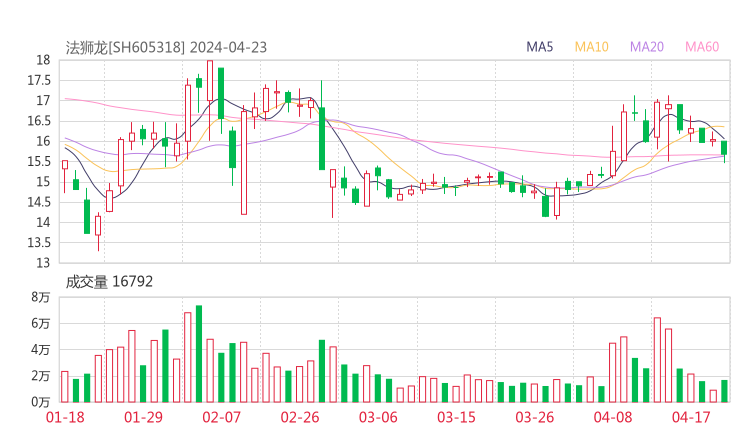
Task: Click the 02-07 date axis label
Action: pos(221,417)
